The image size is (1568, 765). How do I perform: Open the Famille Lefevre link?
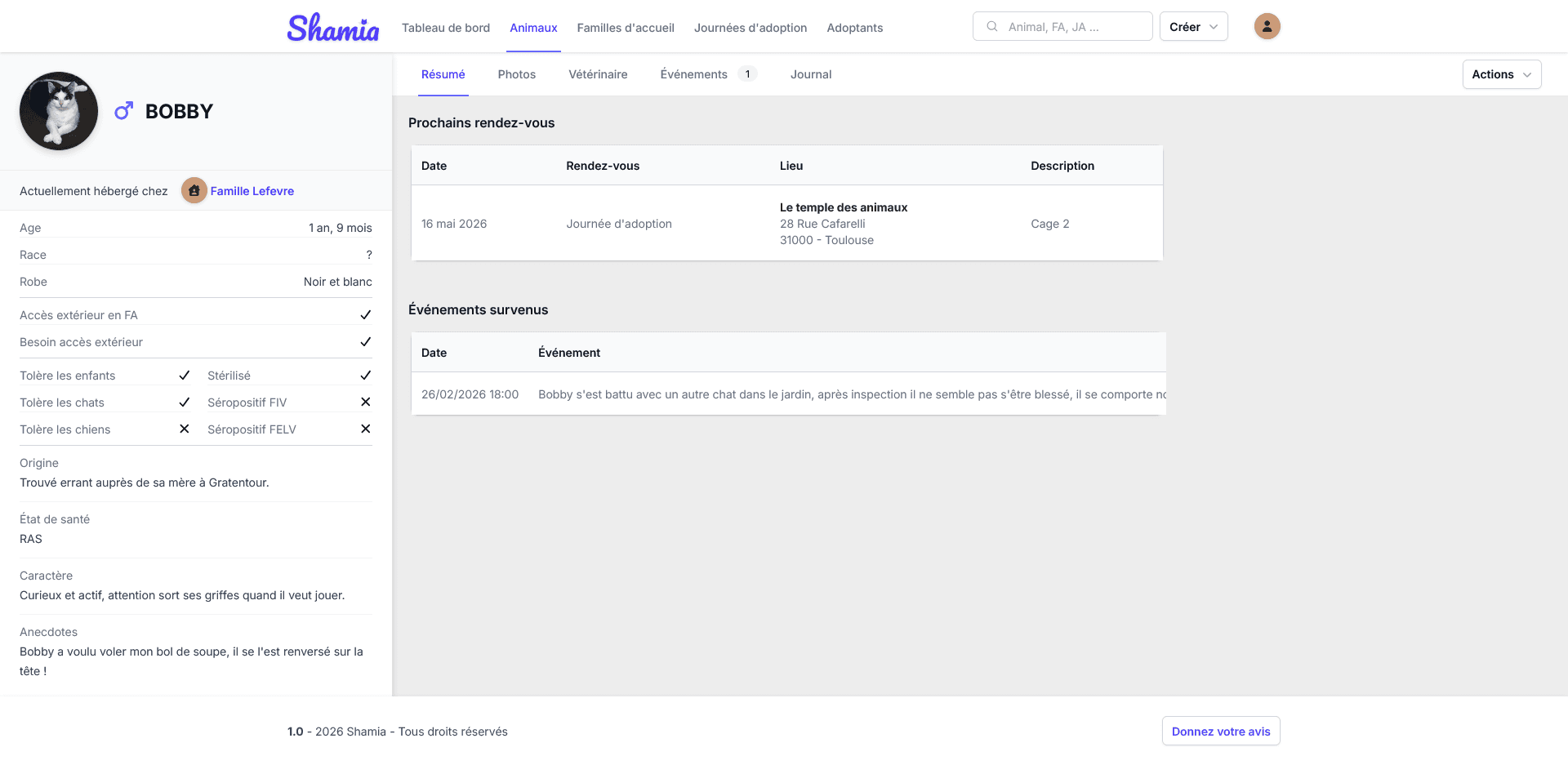pos(252,191)
